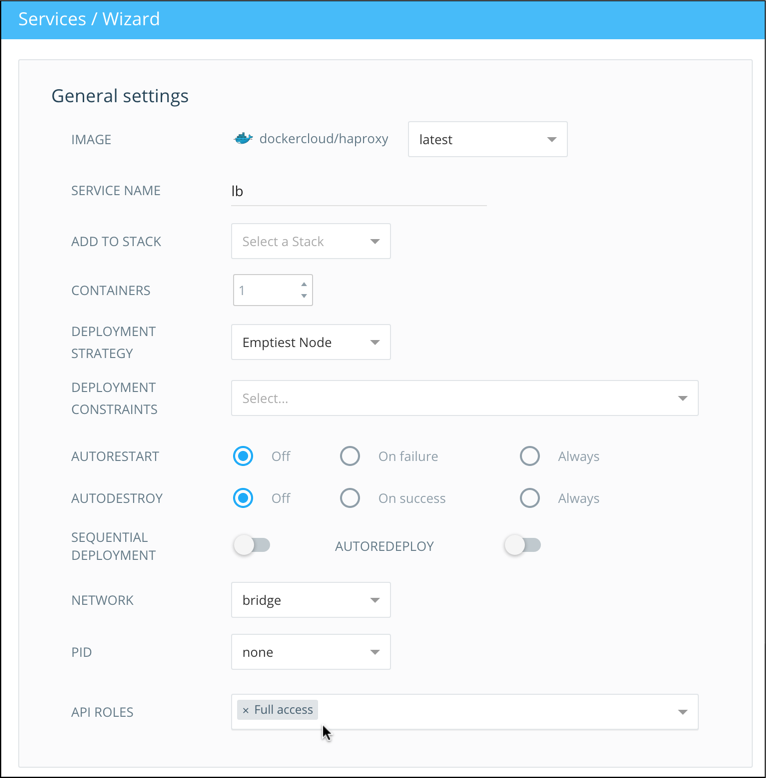Image resolution: width=766 pixels, height=778 pixels.
Task: Decrease containers count with down arrow
Action: tap(304, 297)
